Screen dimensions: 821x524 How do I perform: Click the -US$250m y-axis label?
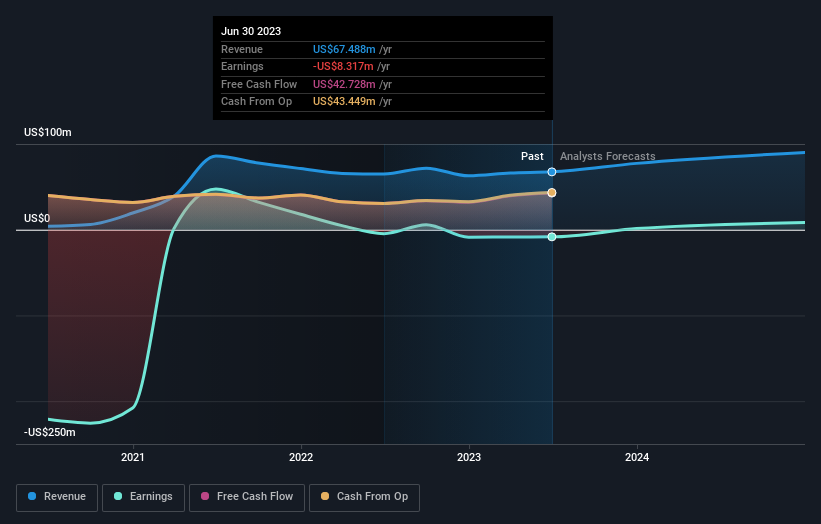tap(50, 432)
